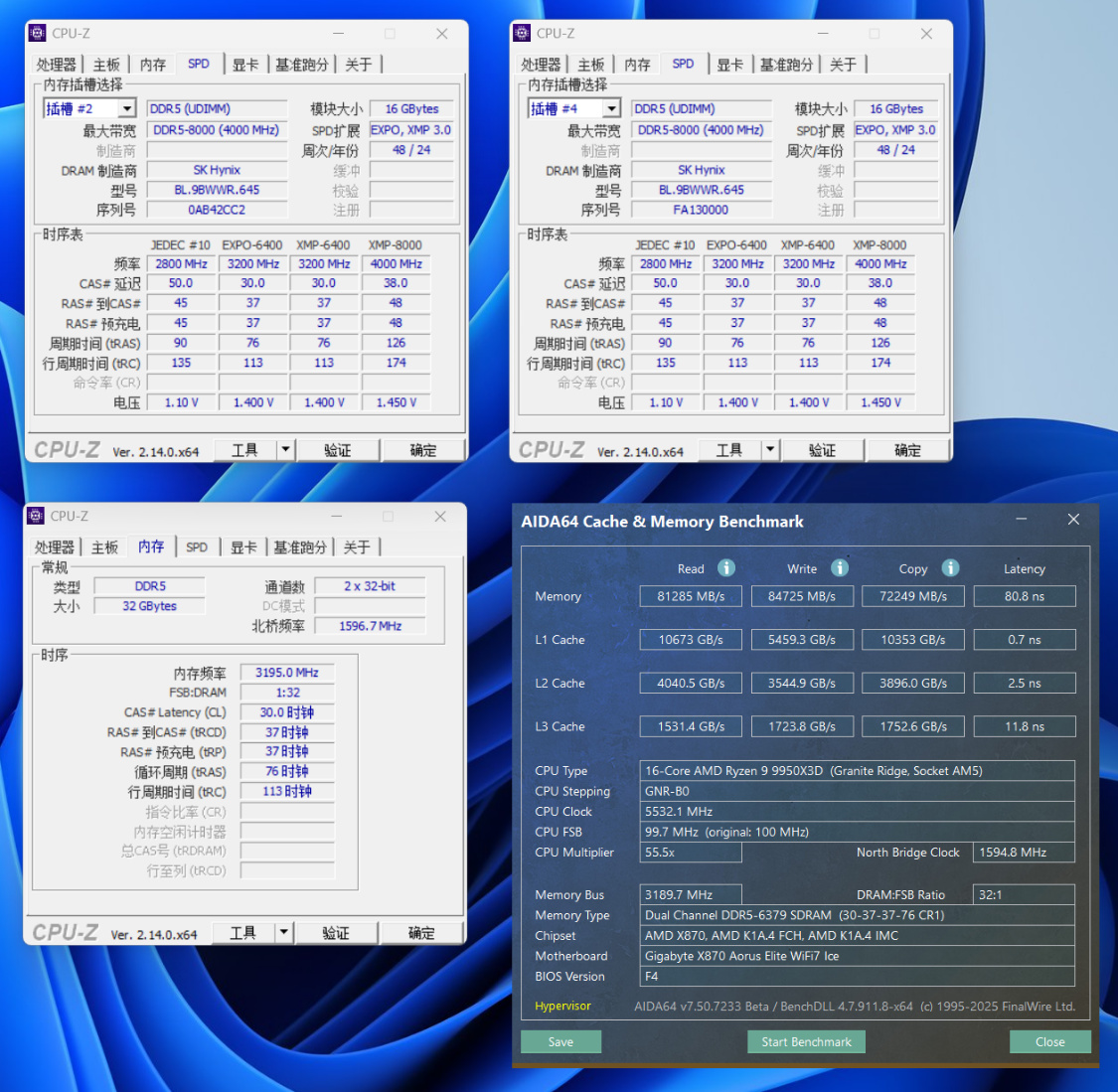Open 关于 tab in memory window
The image size is (1118, 1092).
[x=357, y=546]
